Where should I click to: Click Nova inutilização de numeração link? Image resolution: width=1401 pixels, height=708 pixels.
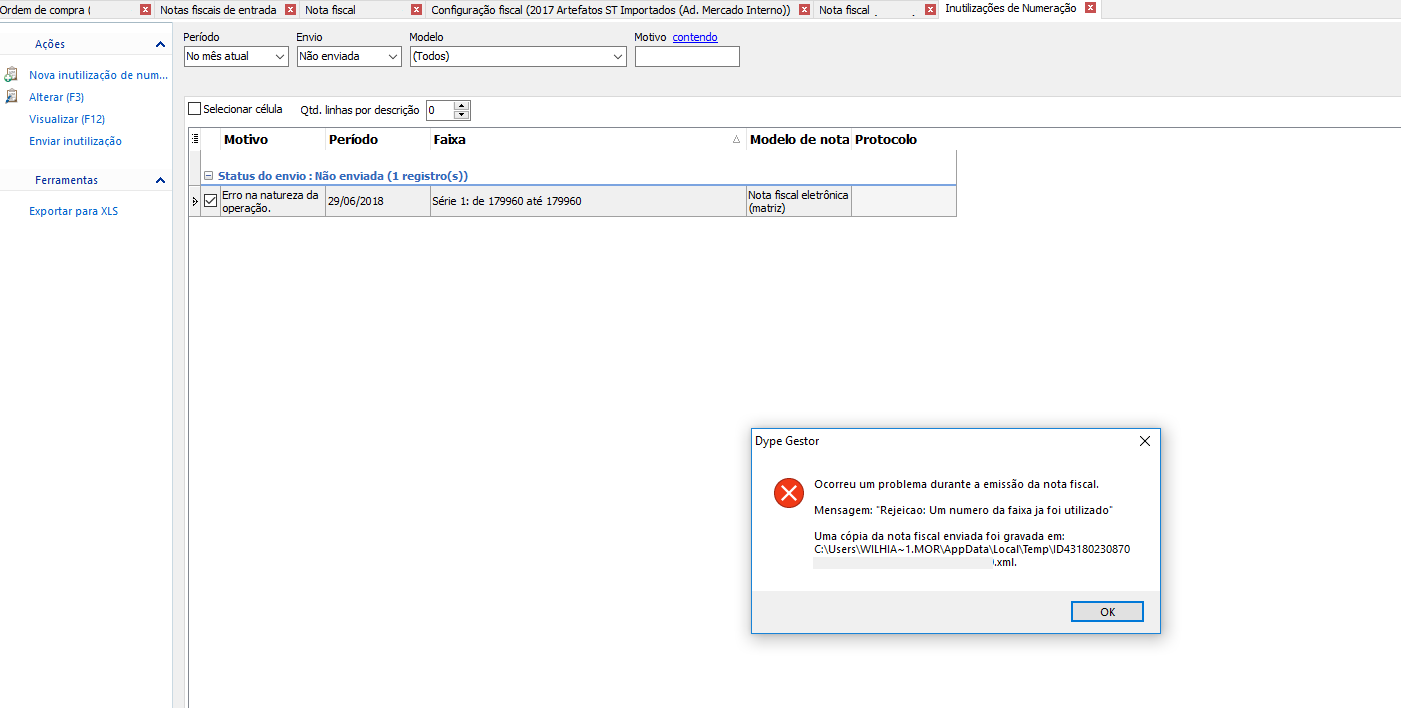click(99, 75)
